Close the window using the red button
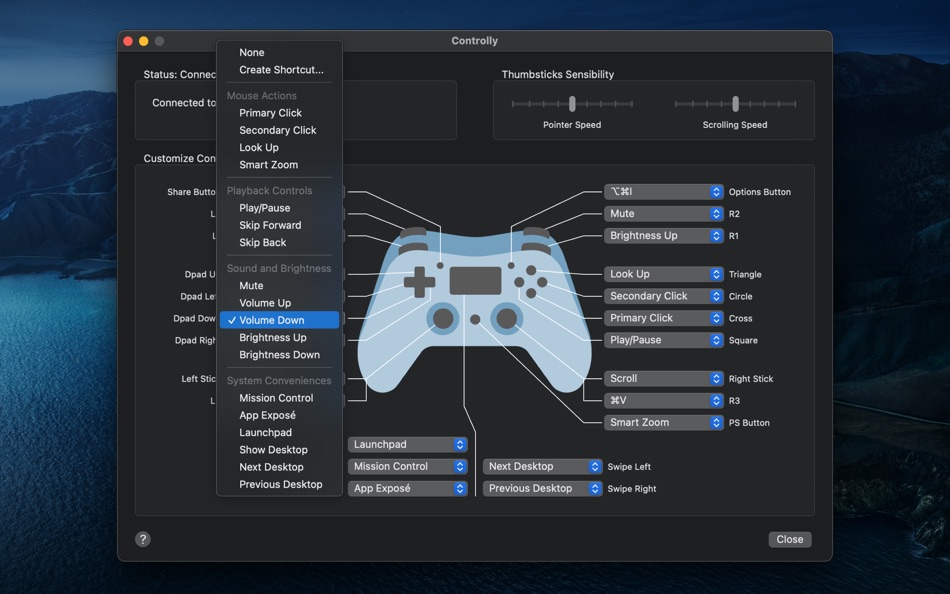This screenshot has height=594, width=950. 128,41
